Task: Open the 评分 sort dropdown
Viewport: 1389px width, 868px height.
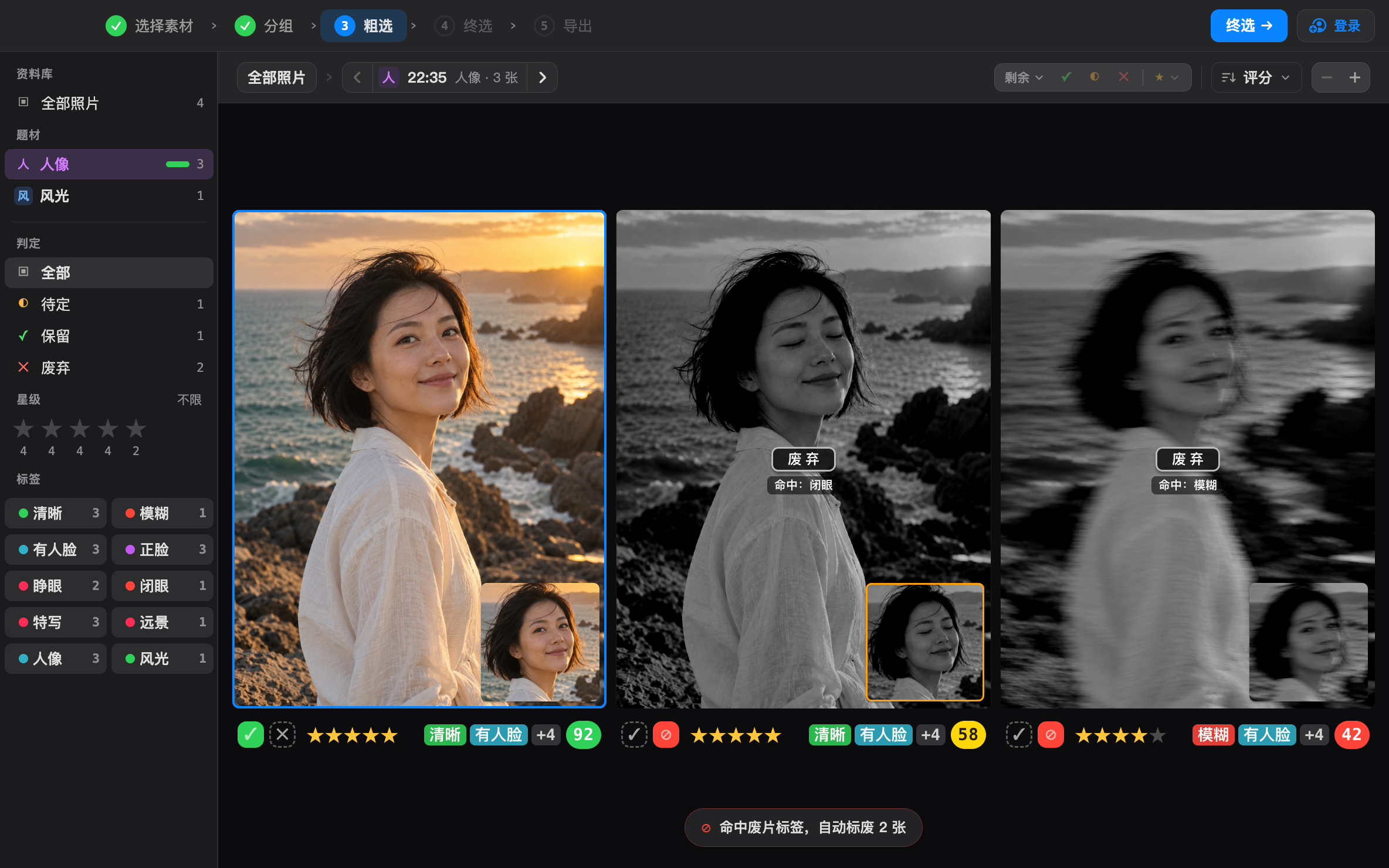Action: point(1256,77)
